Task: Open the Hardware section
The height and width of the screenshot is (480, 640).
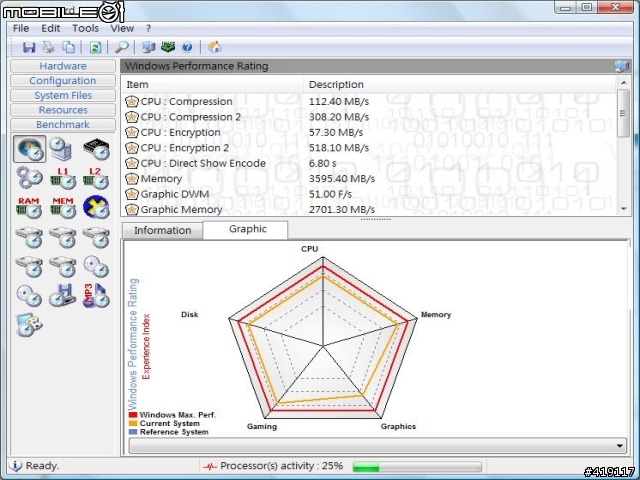Action: [x=63, y=66]
